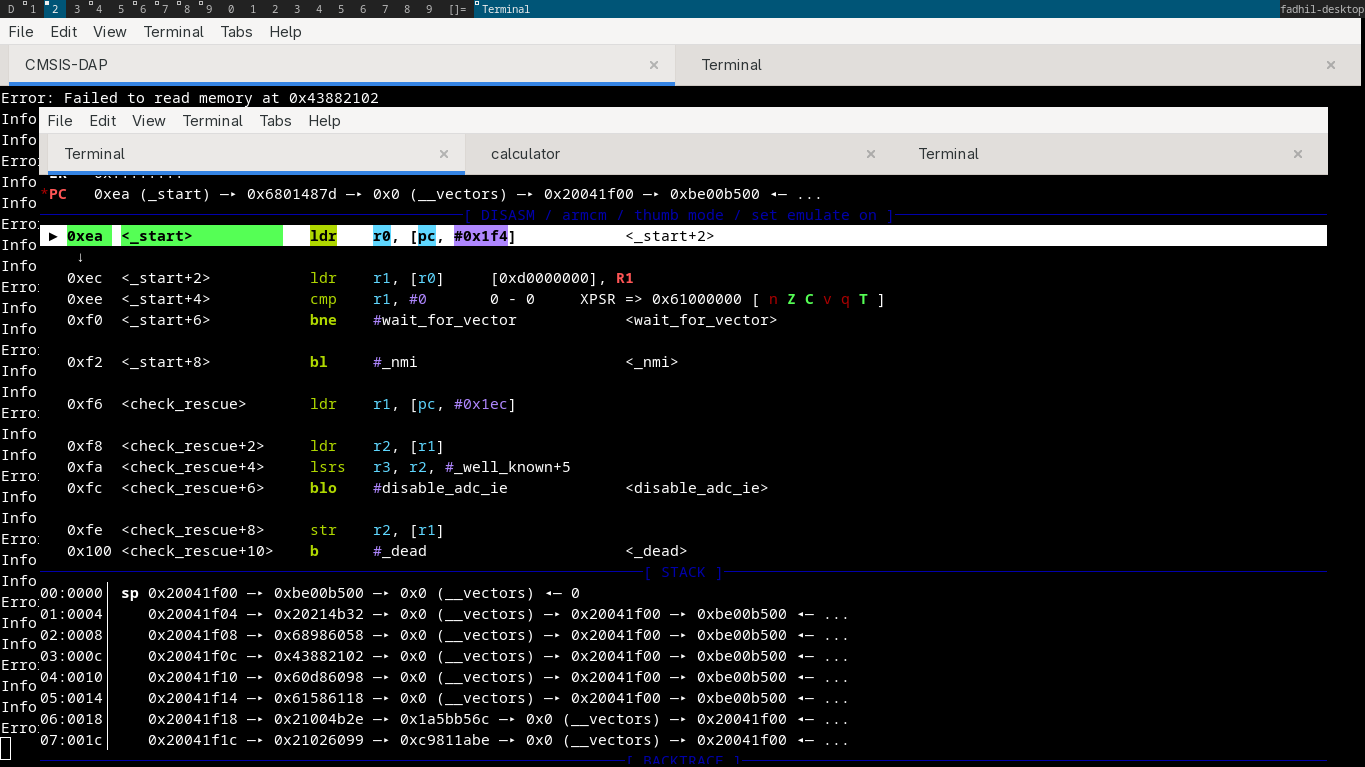Select the highlighted tag 2 in top bar

(54, 9)
